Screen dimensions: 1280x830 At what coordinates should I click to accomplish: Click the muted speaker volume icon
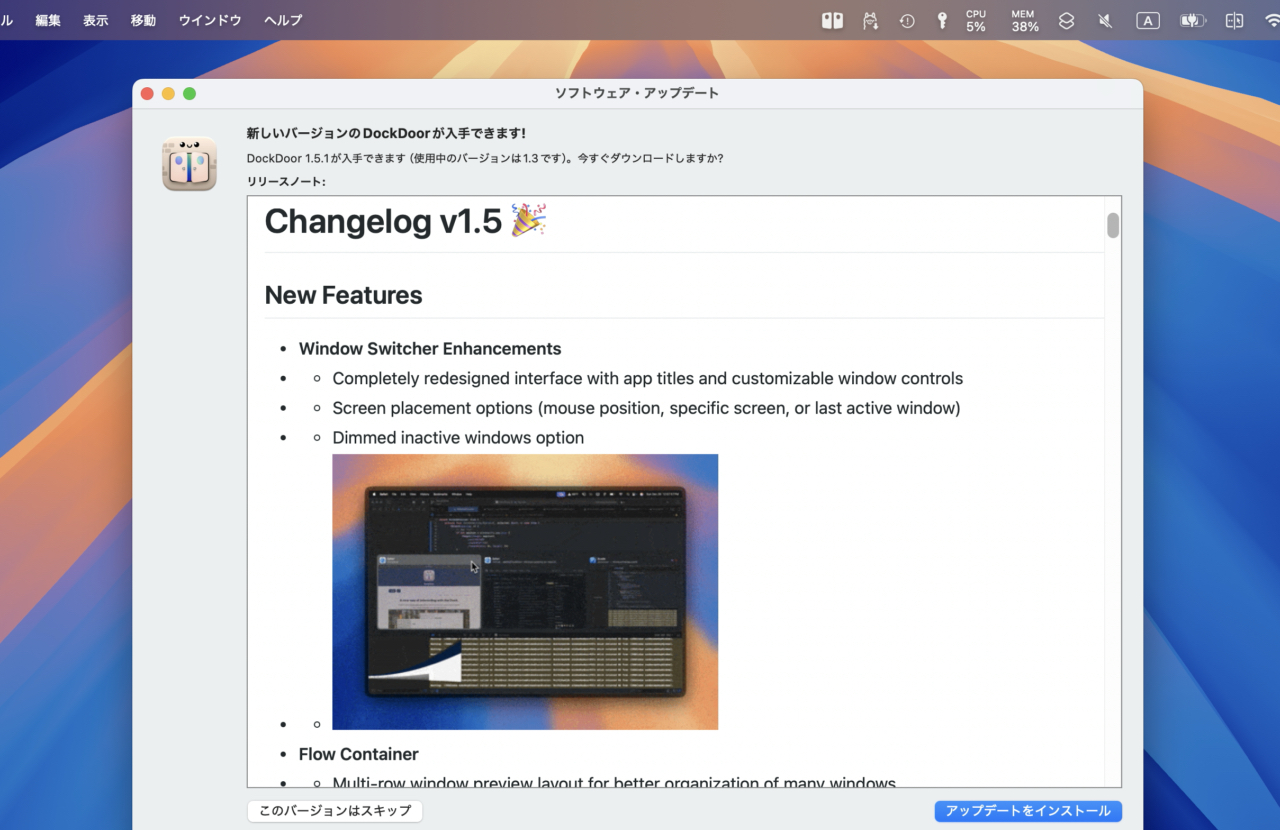1105,20
